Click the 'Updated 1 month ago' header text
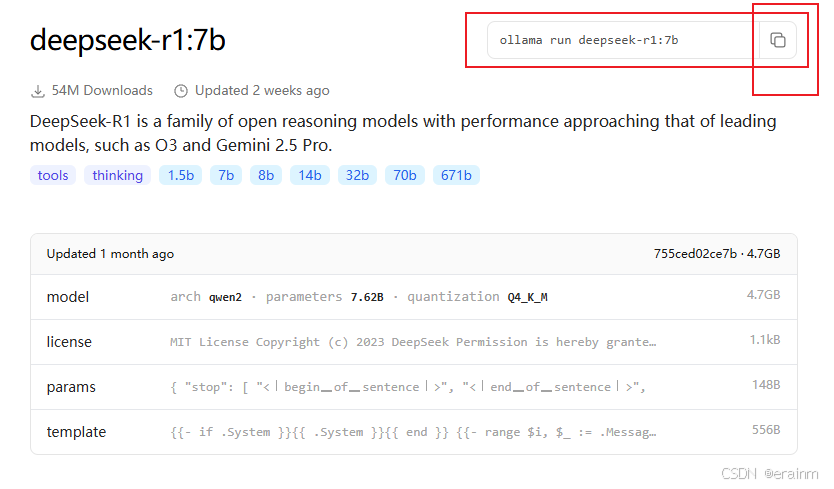Viewport: 834px width, 489px height. click(110, 254)
